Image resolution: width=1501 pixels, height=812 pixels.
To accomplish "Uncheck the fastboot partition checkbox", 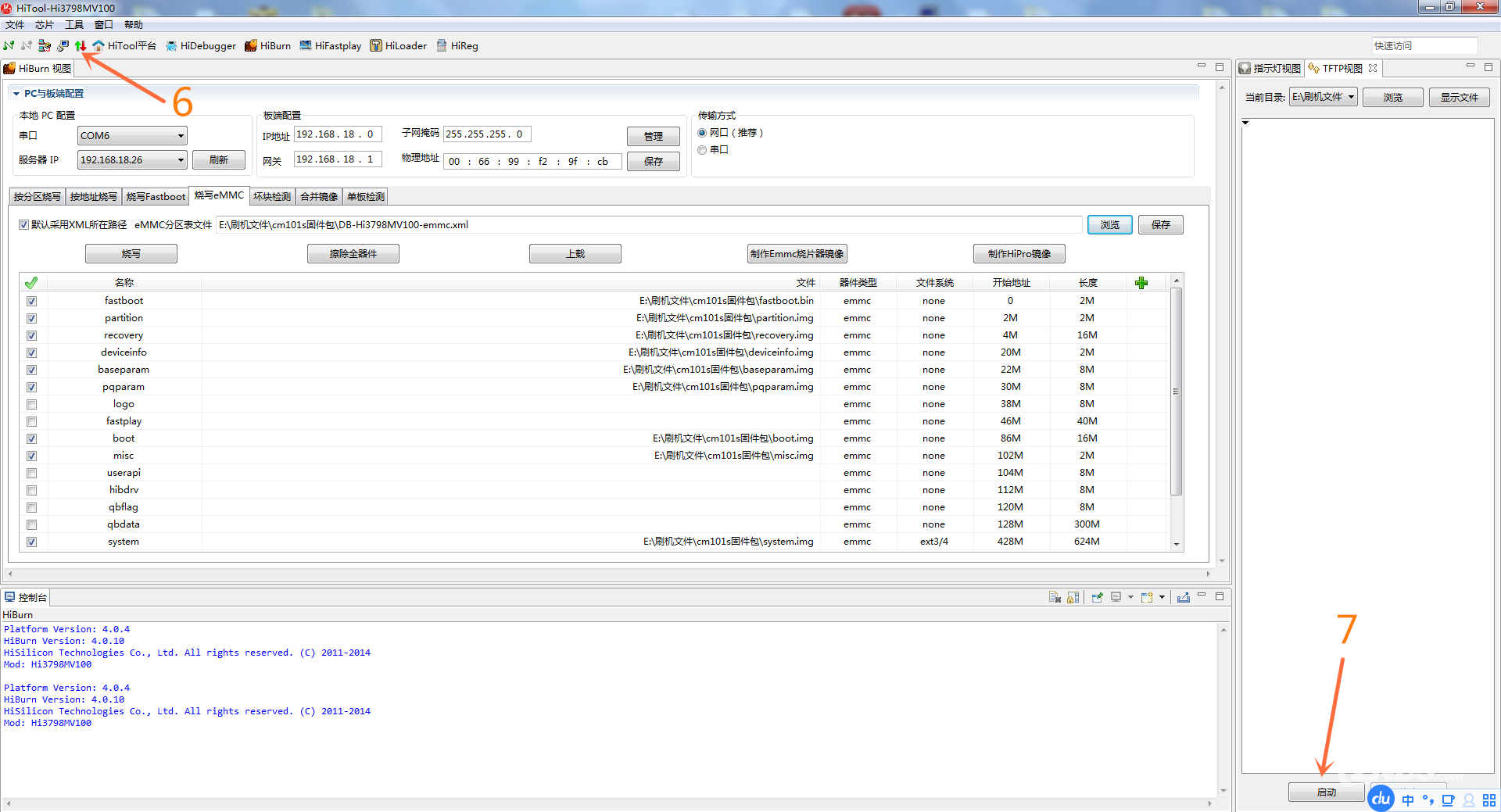I will [31, 301].
